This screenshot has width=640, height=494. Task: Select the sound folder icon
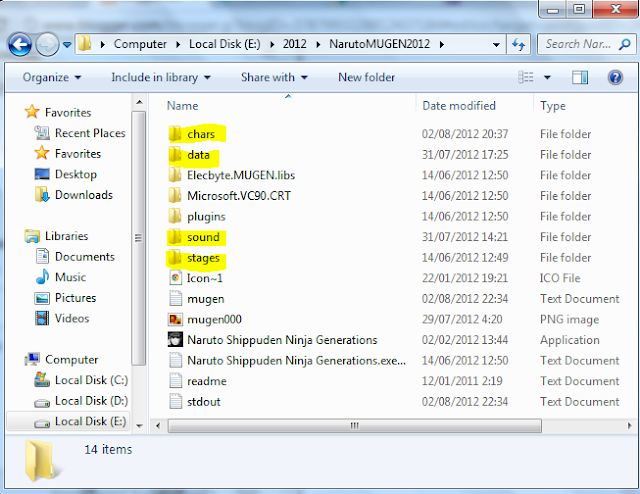point(175,237)
